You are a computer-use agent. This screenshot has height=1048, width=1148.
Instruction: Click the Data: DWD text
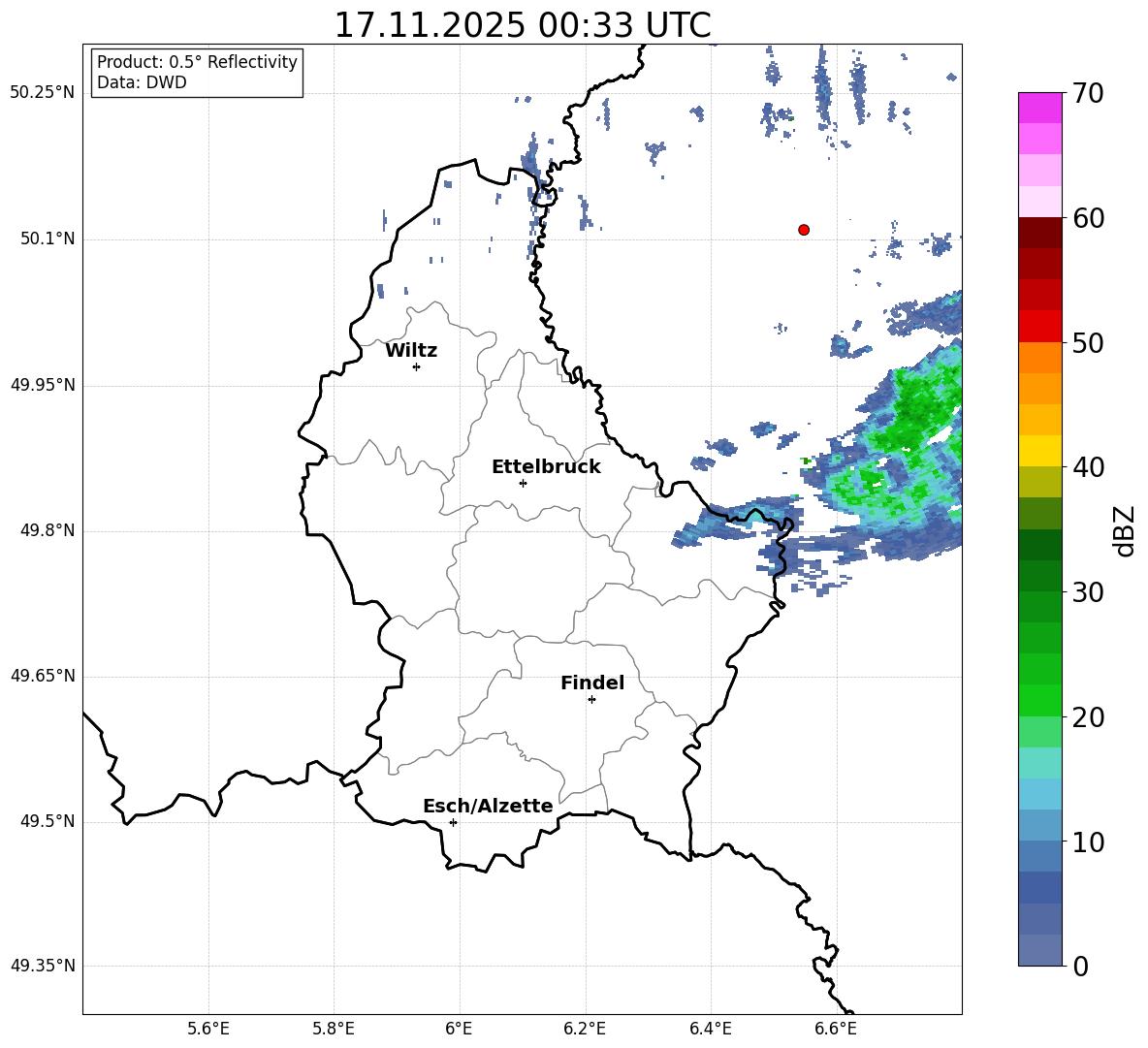[142, 82]
